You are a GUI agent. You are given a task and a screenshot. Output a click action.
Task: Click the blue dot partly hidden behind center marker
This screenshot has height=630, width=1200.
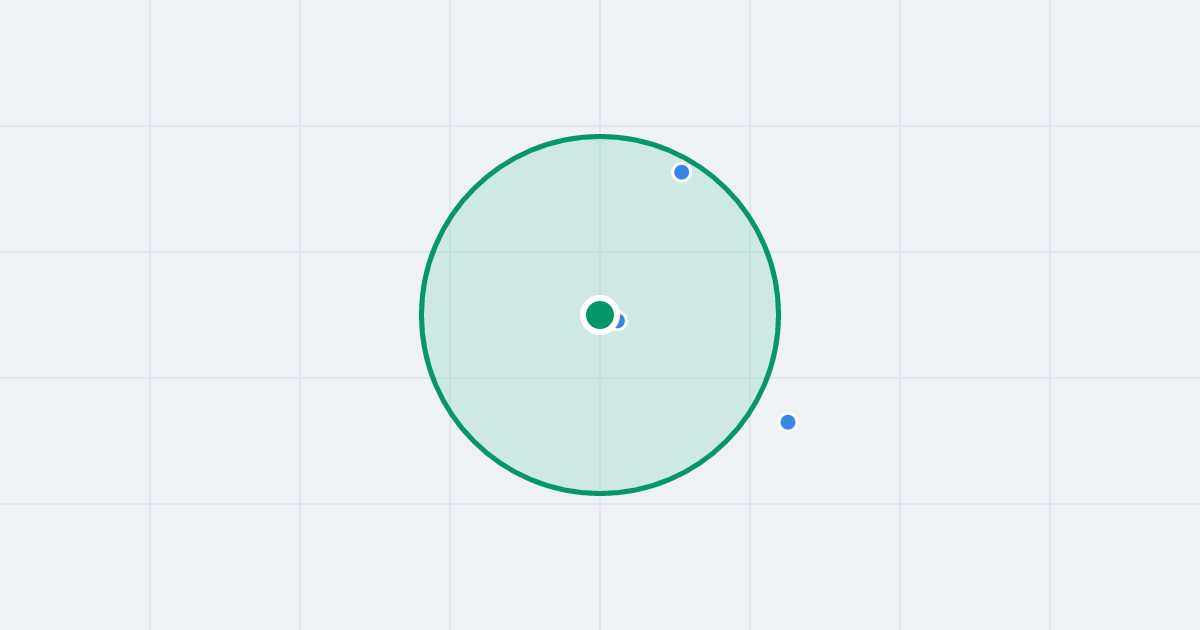(x=621, y=321)
